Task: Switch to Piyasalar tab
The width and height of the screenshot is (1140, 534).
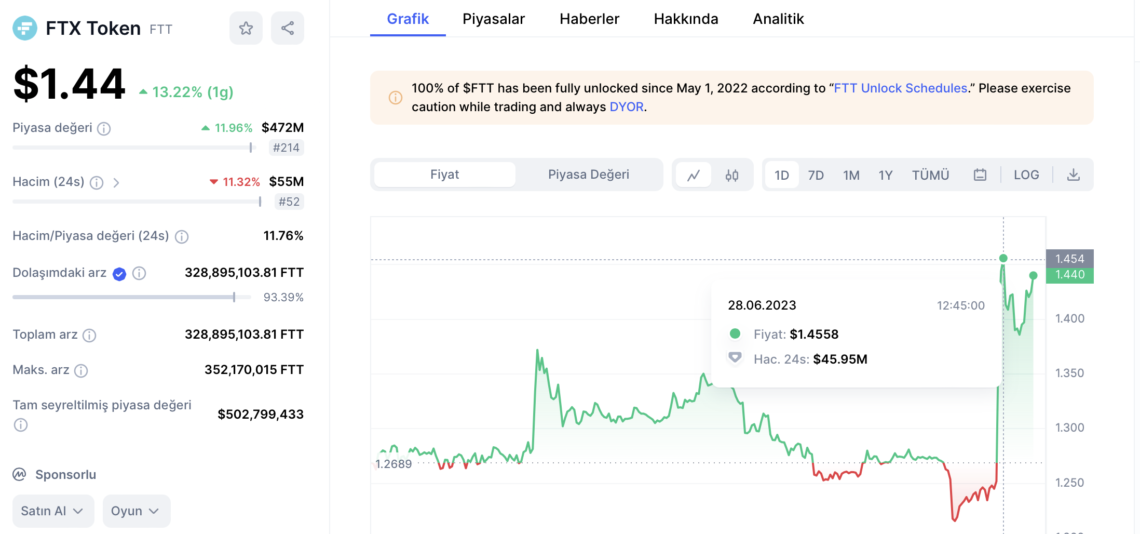Action: (x=494, y=19)
